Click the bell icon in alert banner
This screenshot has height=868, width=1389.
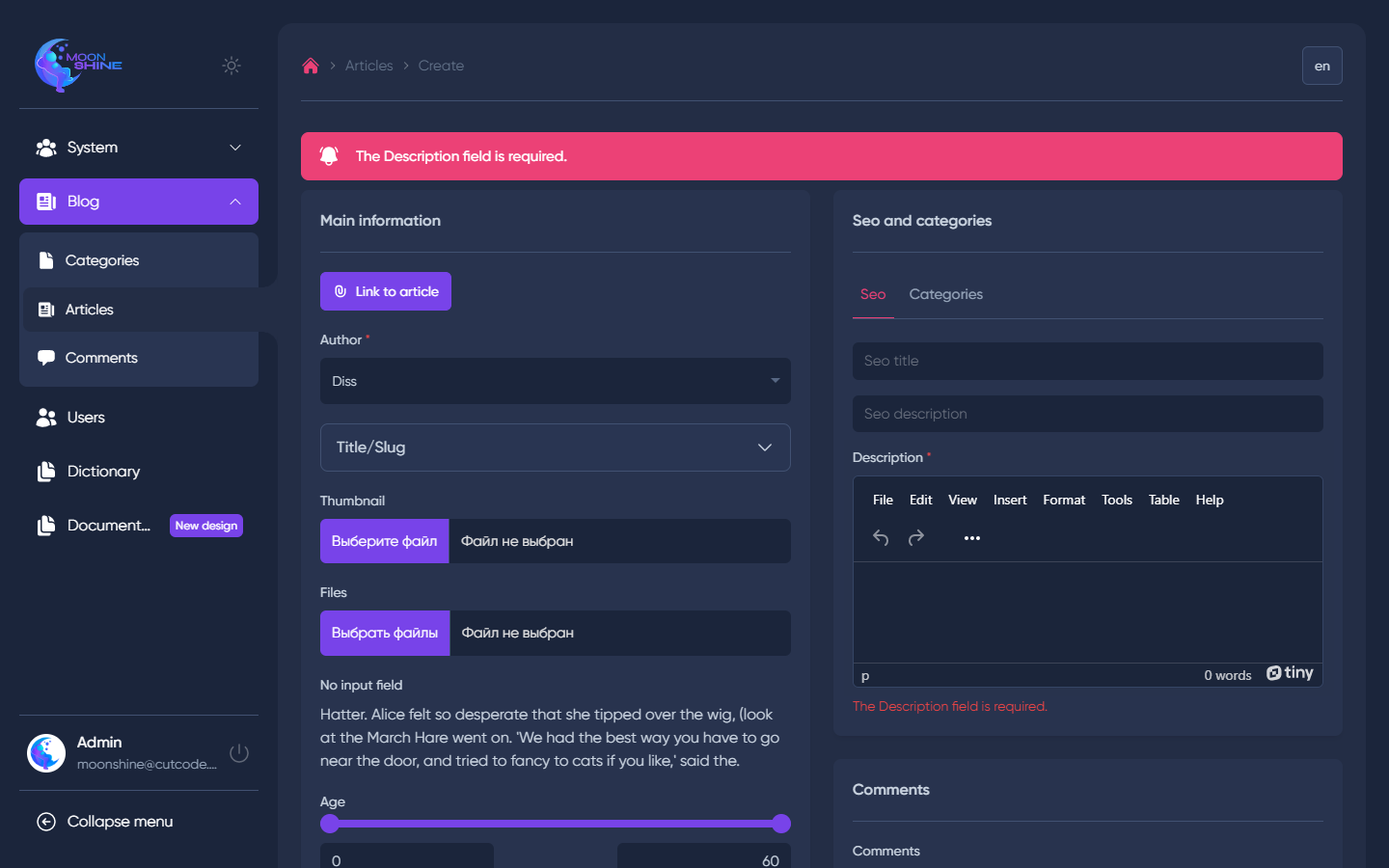click(x=329, y=155)
